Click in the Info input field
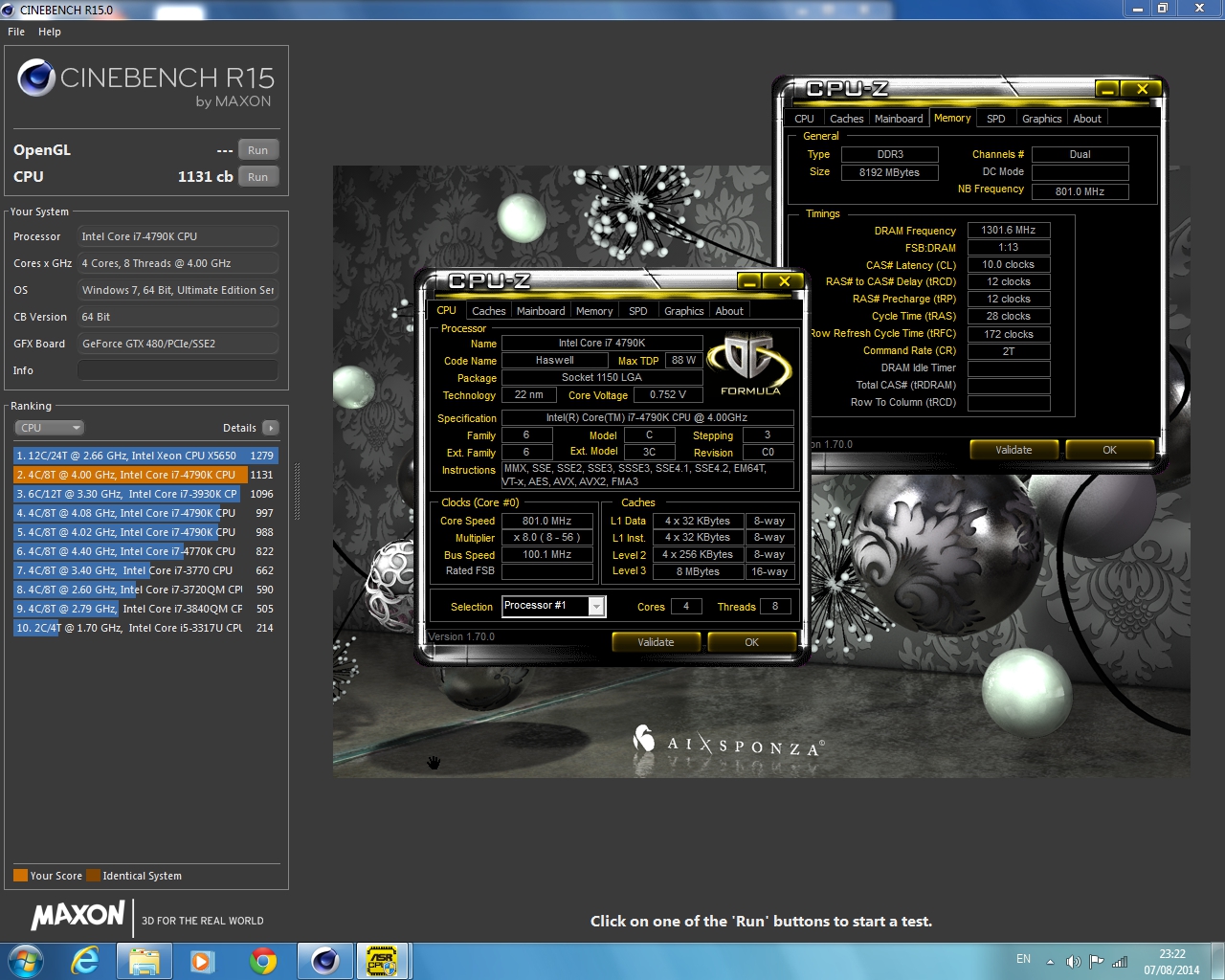Image resolution: width=1225 pixels, height=980 pixels. (178, 370)
